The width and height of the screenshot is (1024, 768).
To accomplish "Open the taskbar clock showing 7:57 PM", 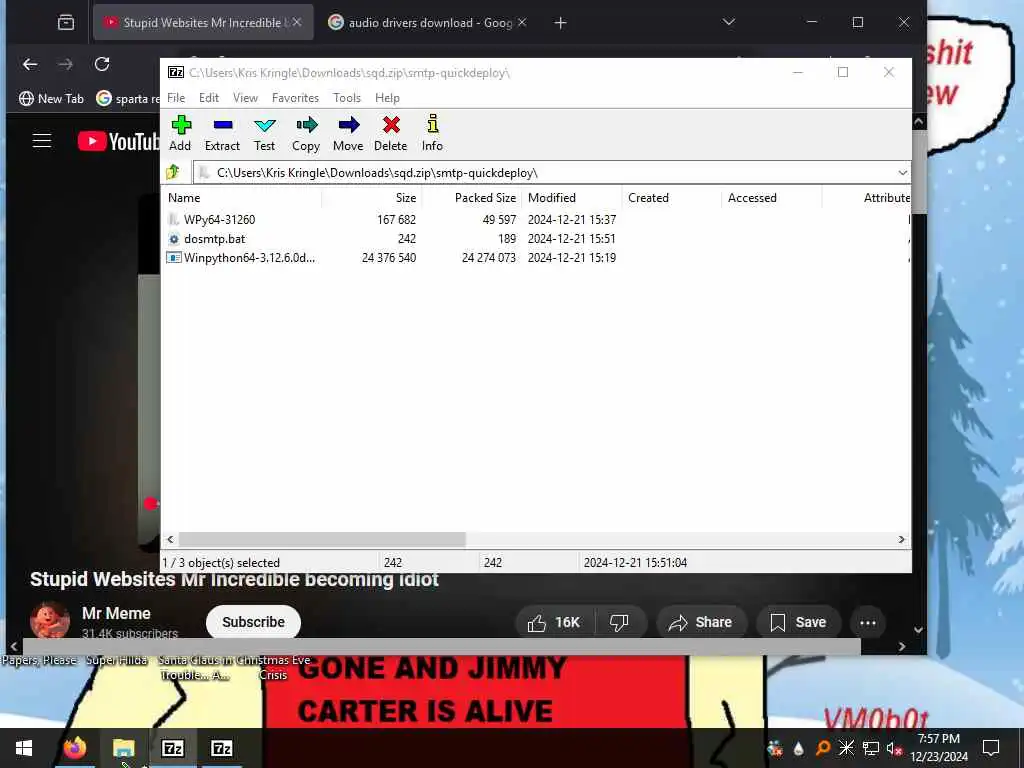I will [938, 748].
